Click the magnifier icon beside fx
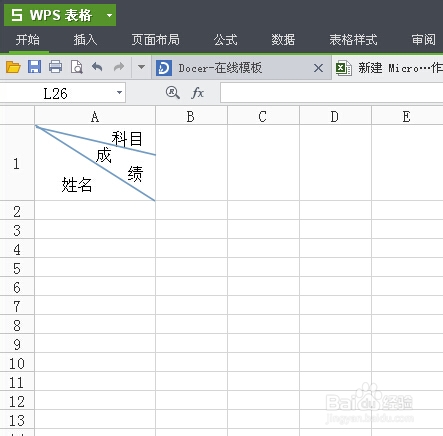Image resolution: width=443 pixels, height=436 pixels. (173, 92)
